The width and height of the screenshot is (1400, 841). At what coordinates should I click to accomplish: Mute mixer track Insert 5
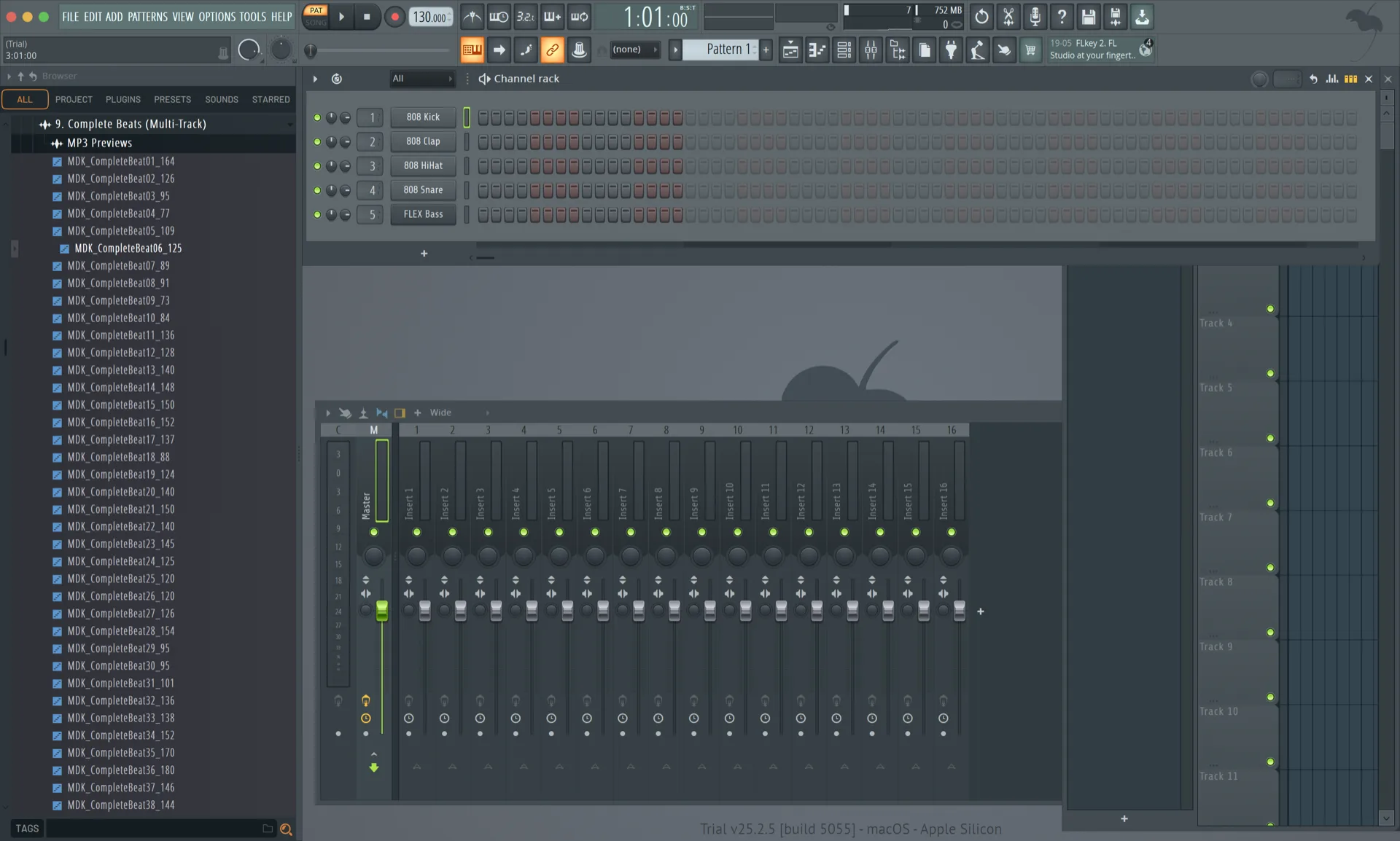559,532
